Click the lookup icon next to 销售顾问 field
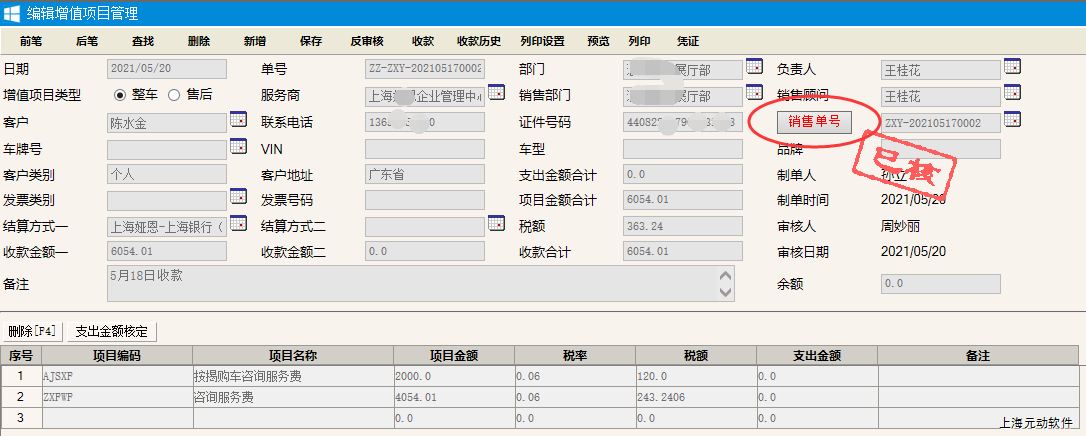Viewport: 1086px width, 436px height. point(1012,93)
